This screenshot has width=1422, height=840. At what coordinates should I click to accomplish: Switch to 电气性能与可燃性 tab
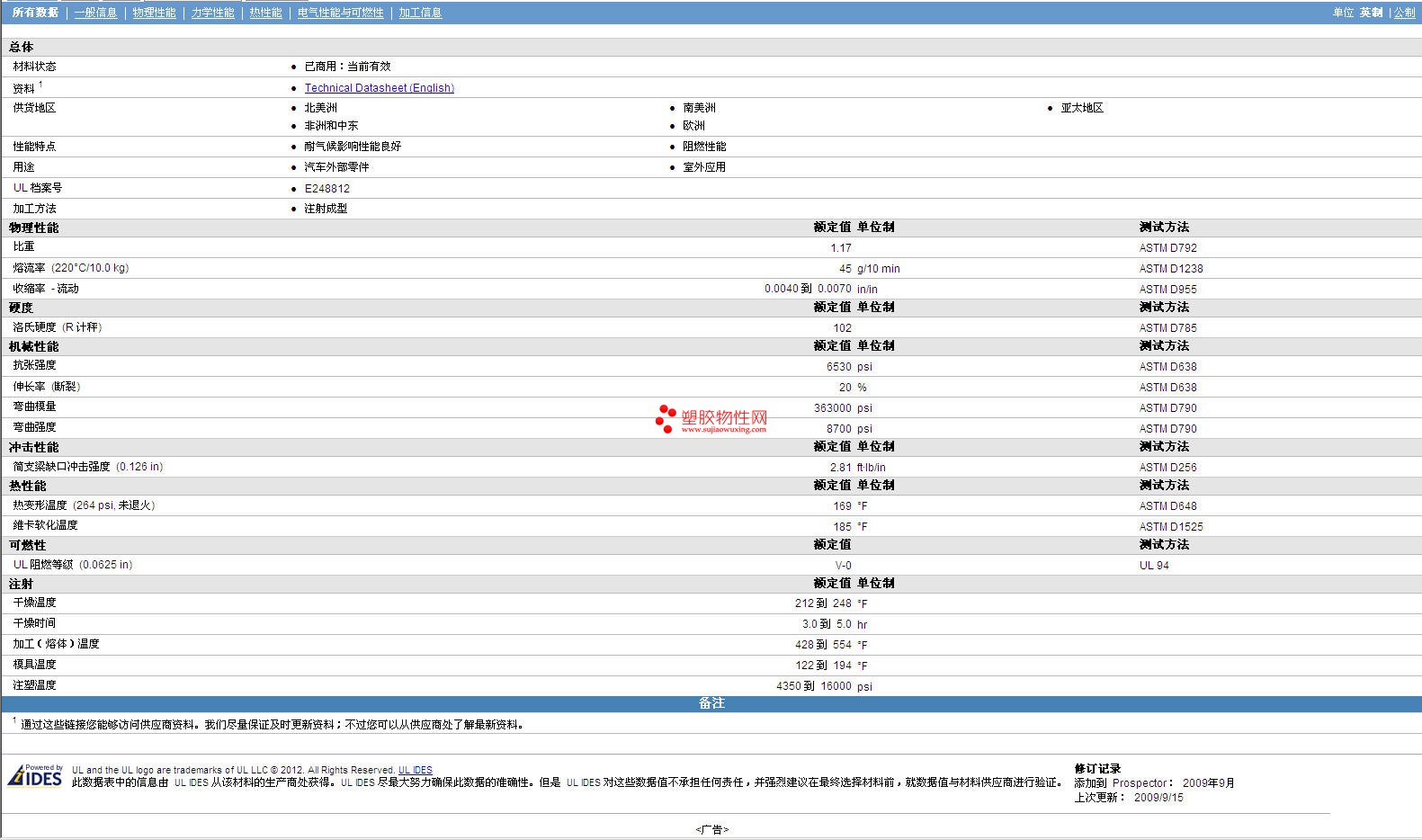click(340, 13)
